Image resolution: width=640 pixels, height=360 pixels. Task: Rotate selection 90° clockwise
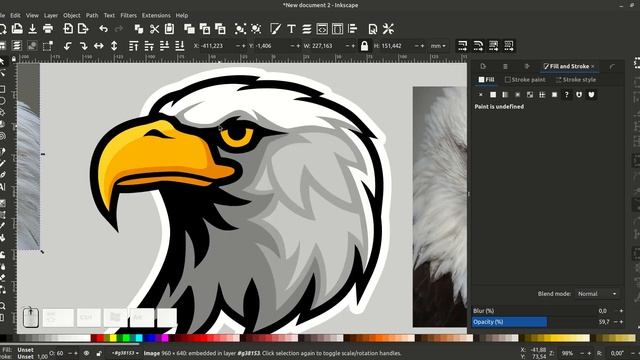pos(83,46)
